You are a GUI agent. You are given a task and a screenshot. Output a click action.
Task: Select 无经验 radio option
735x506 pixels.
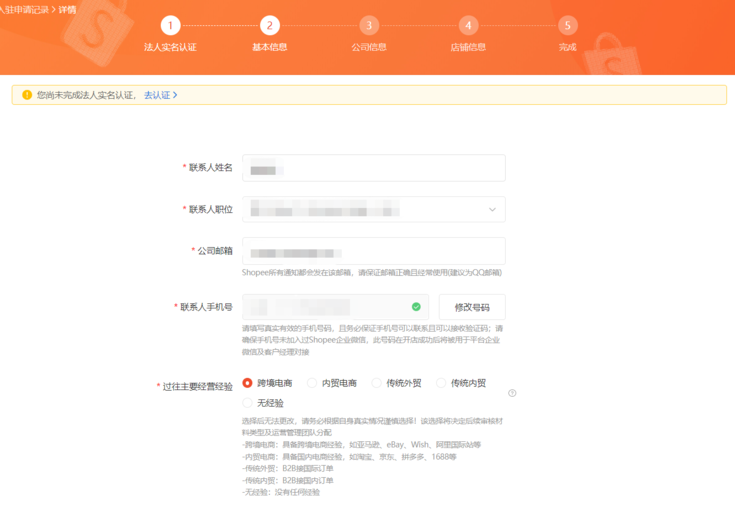click(248, 403)
